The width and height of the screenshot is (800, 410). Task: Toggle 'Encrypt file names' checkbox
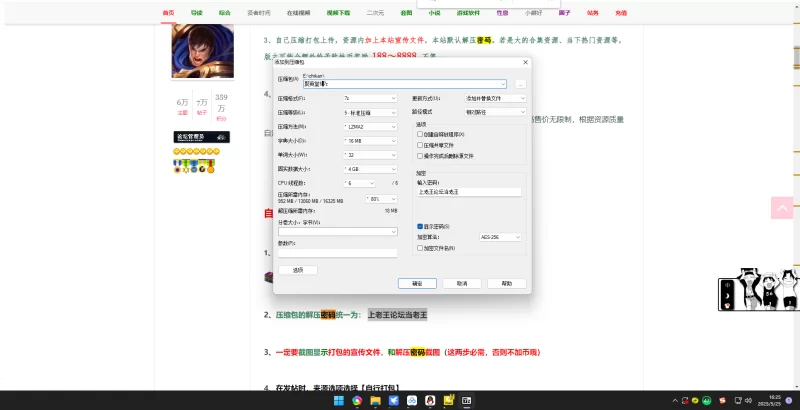pyautogui.click(x=420, y=248)
